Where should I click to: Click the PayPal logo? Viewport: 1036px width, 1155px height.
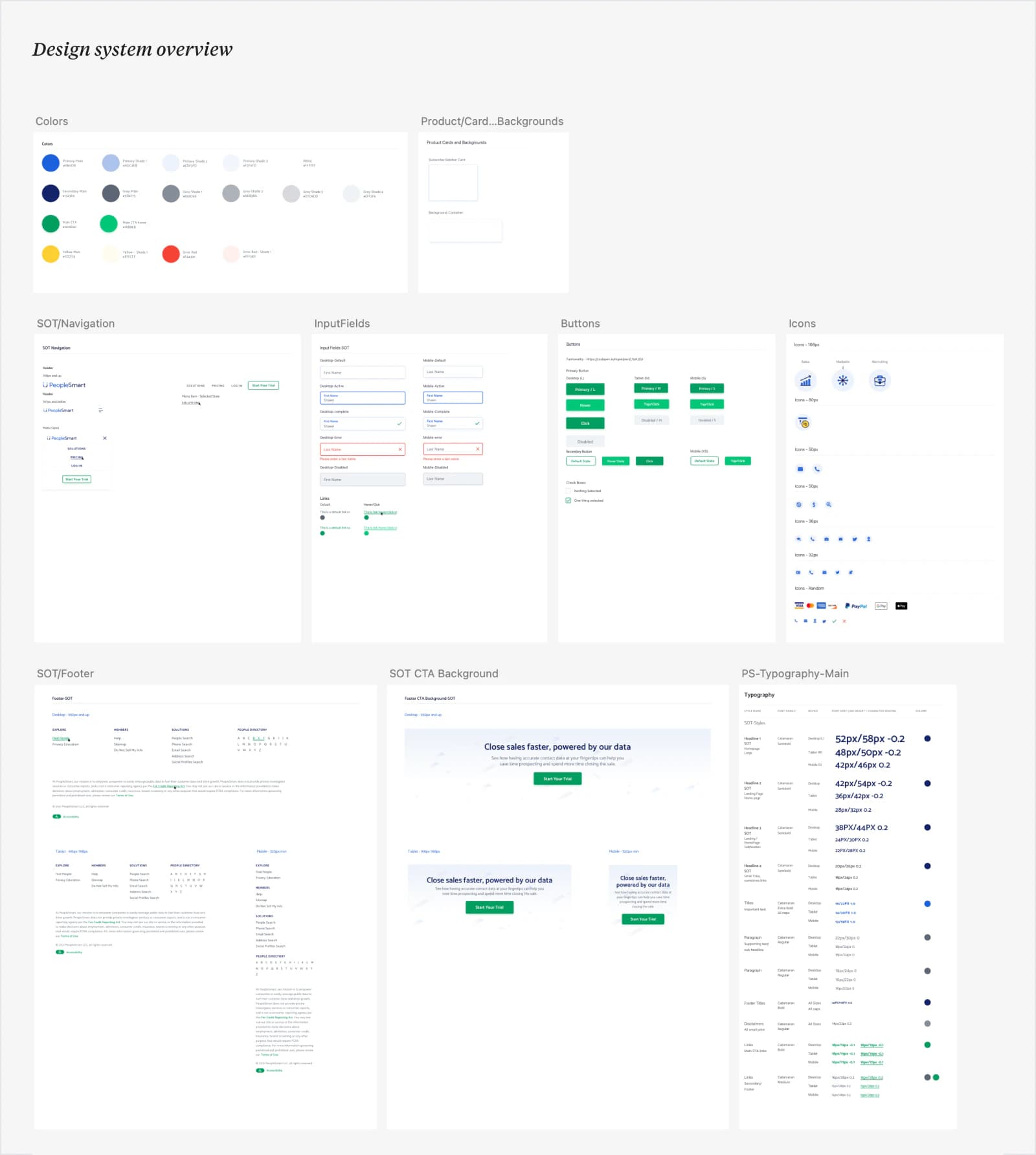click(x=856, y=606)
